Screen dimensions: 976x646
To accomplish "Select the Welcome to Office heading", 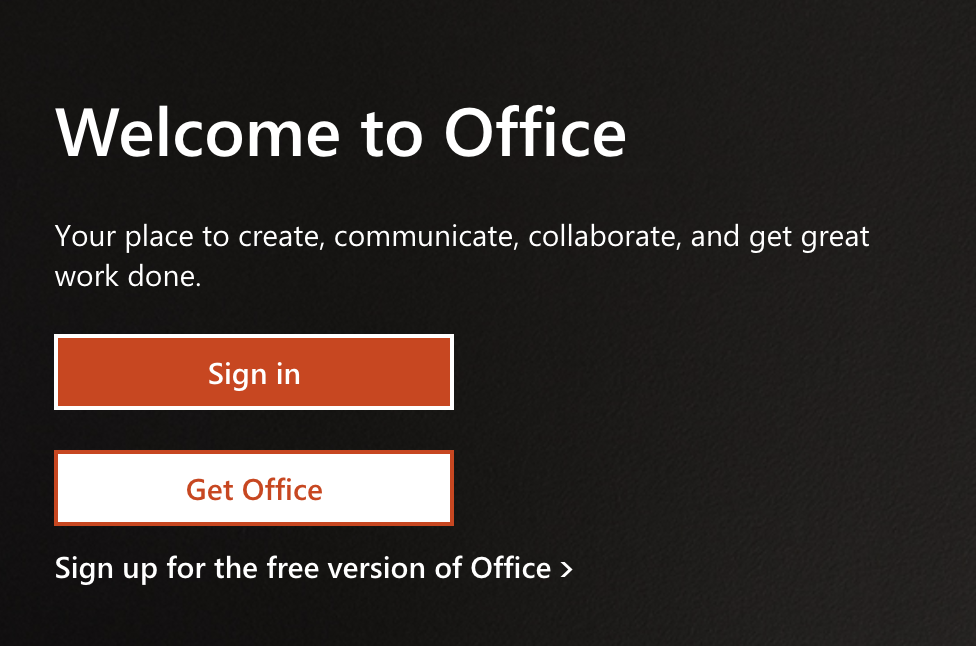I will (340, 133).
